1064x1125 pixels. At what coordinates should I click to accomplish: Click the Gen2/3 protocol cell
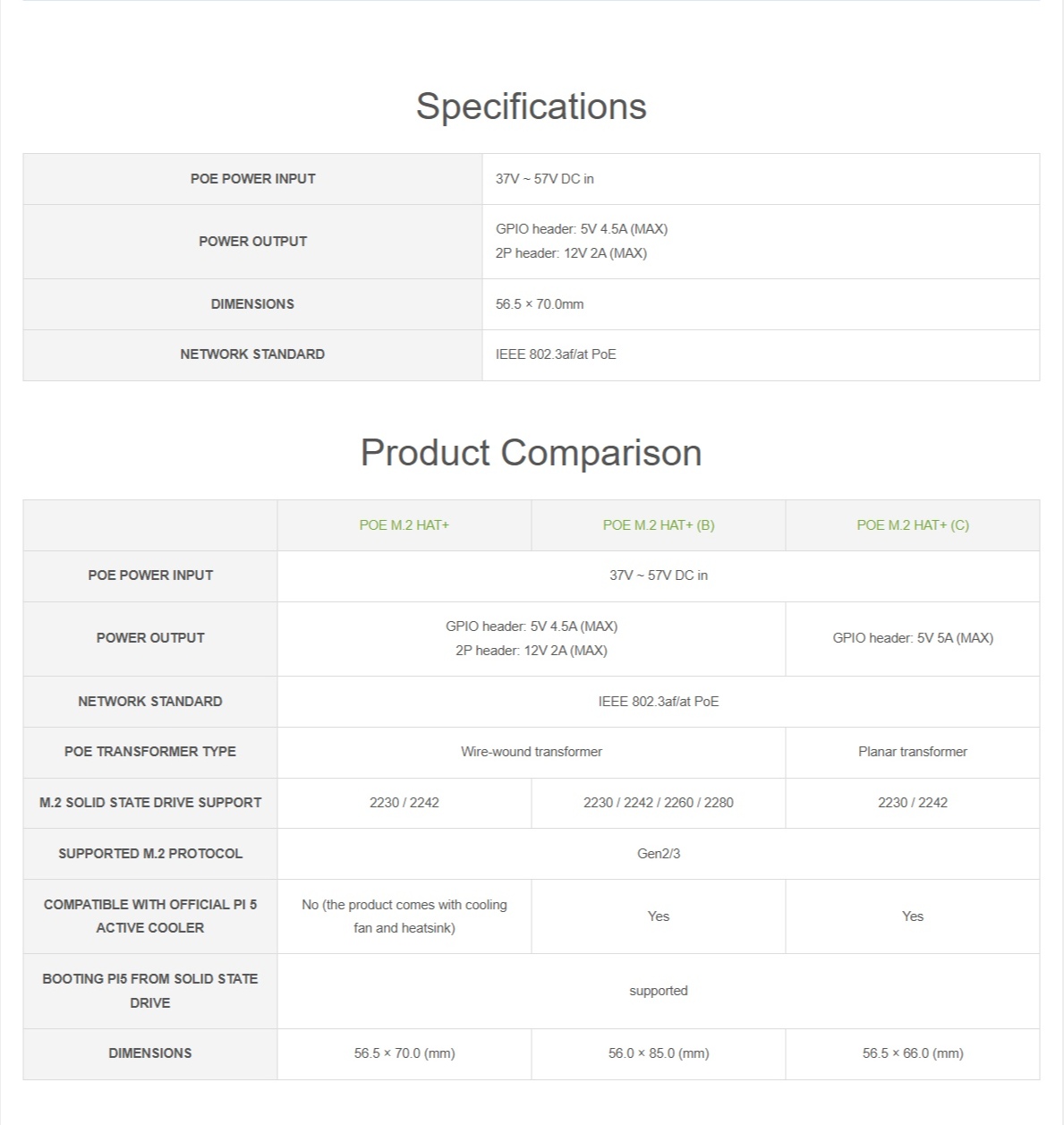658,854
